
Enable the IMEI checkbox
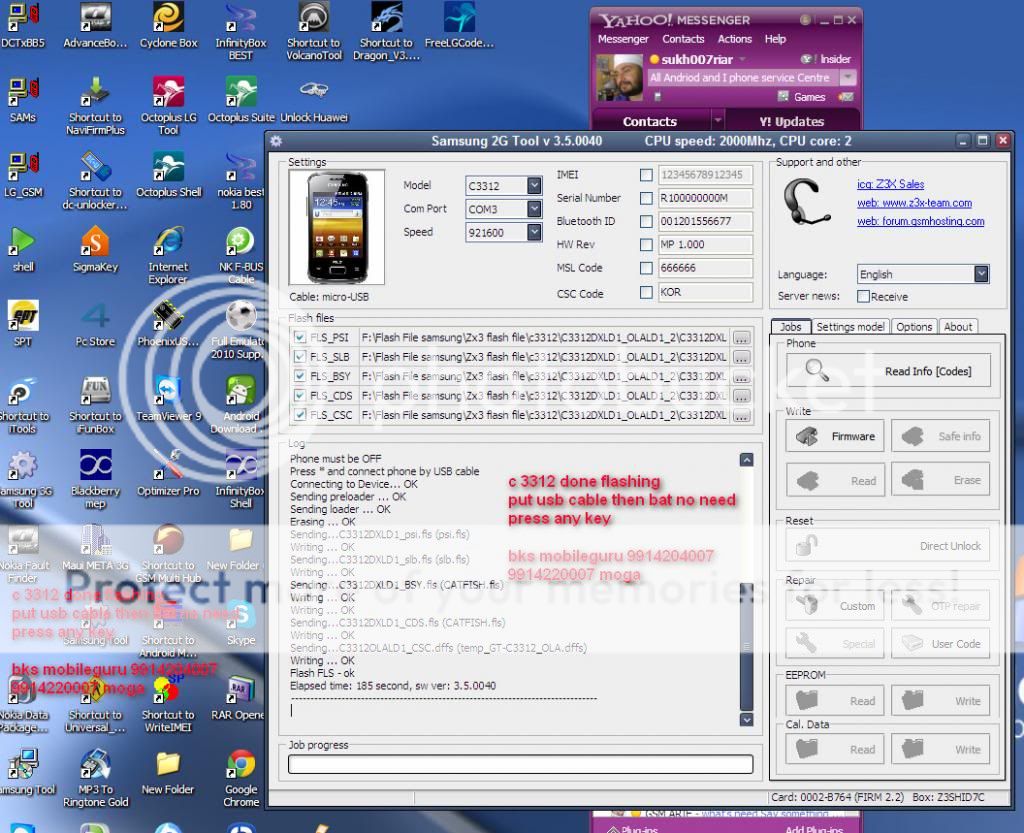tap(644, 175)
